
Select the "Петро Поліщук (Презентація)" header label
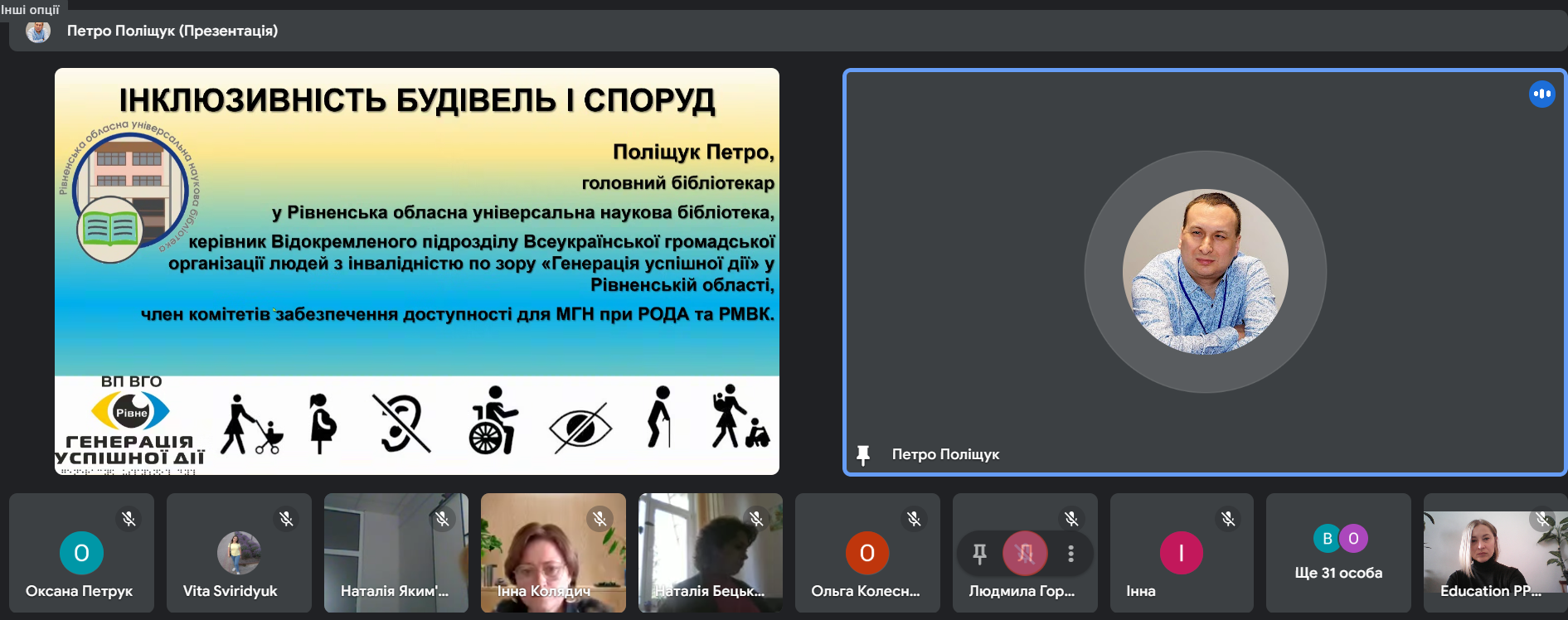[x=172, y=31]
